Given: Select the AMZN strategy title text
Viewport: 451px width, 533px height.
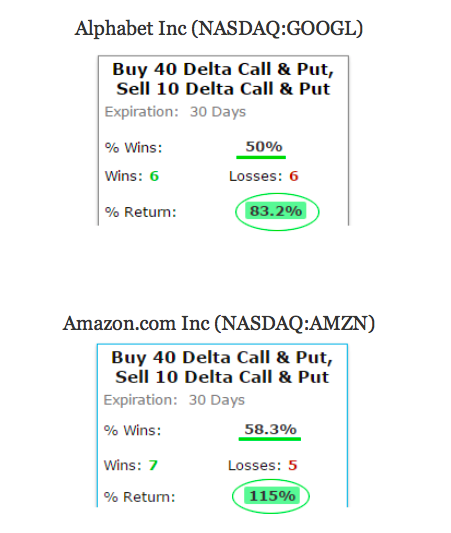Looking at the screenshot, I should (222, 367).
